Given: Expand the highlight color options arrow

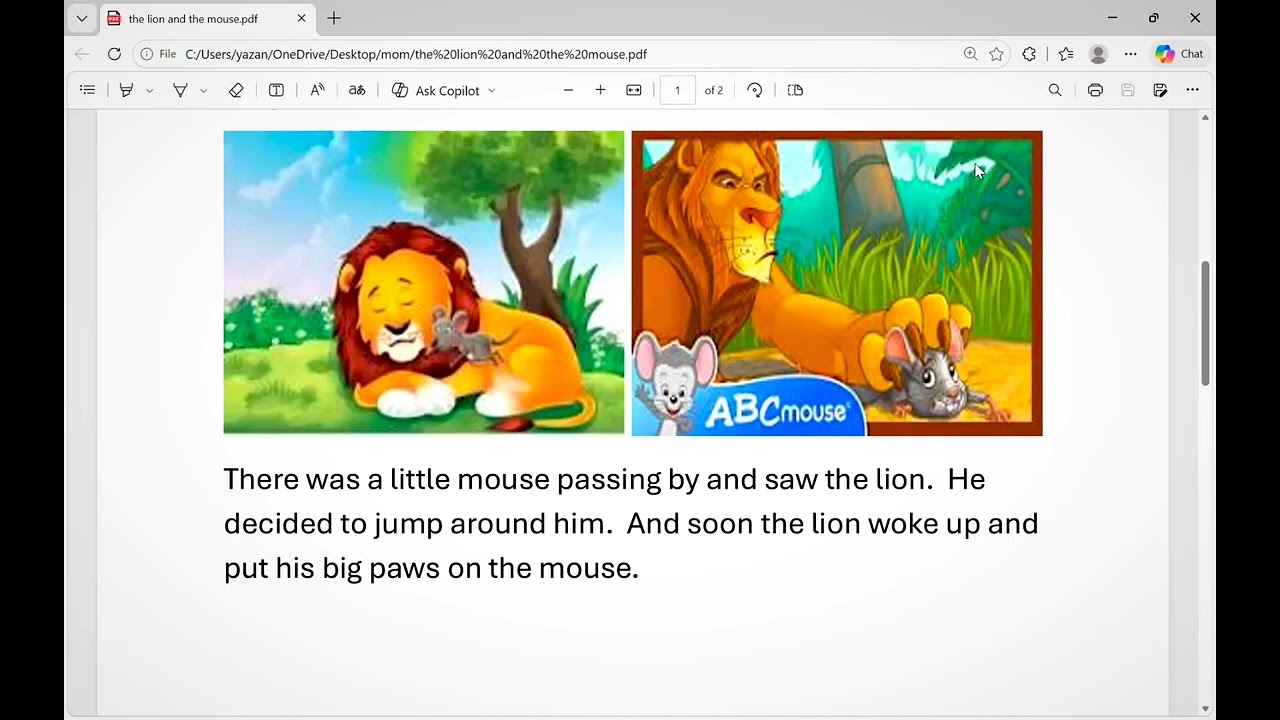Looking at the screenshot, I should tap(149, 91).
